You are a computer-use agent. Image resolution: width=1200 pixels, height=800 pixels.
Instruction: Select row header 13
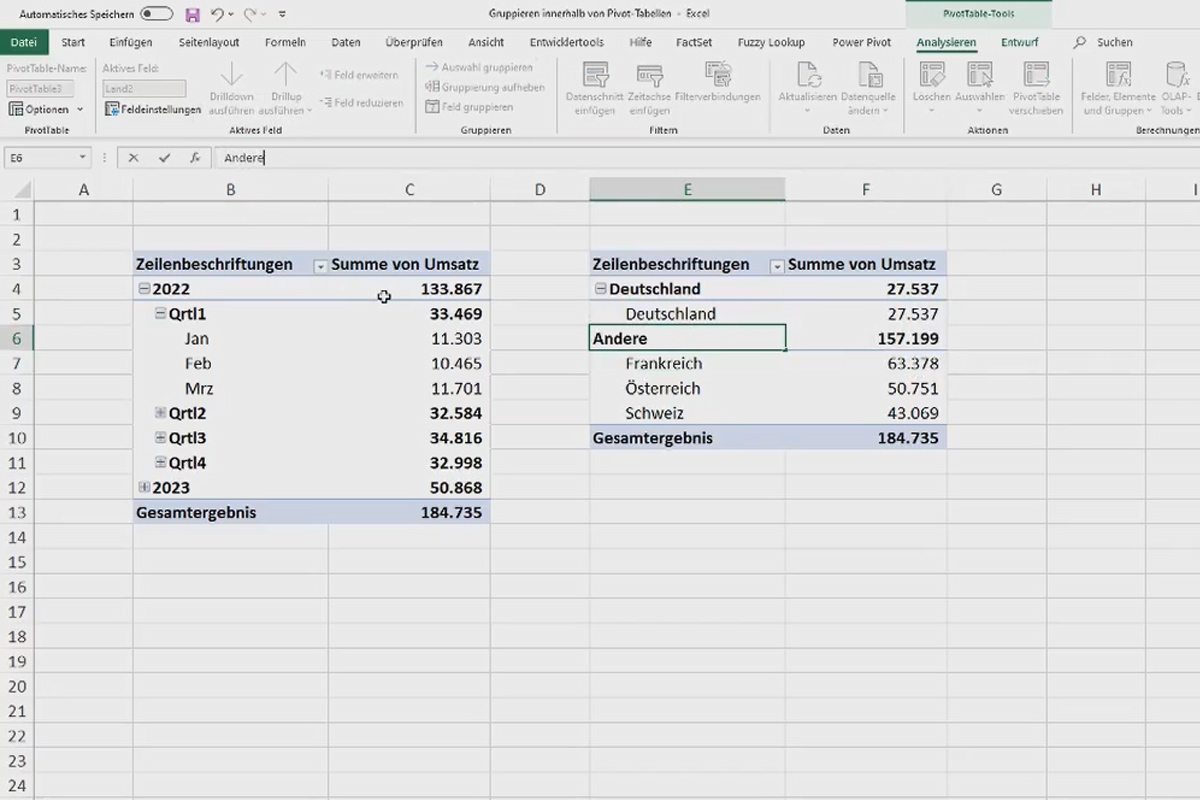[16, 513]
